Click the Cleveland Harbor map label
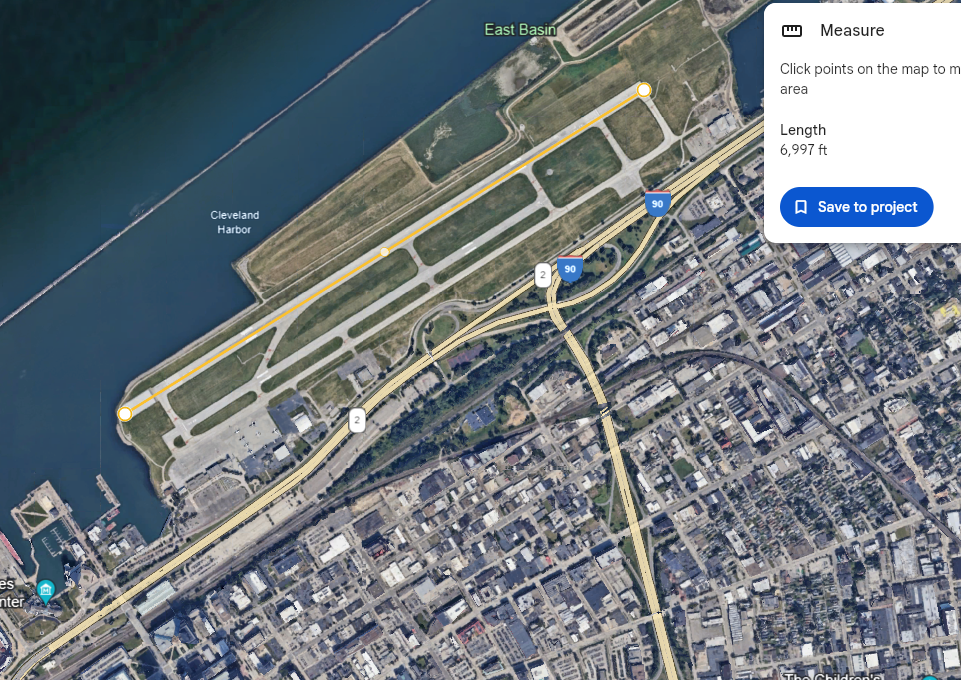Image resolution: width=961 pixels, height=680 pixels. point(235,222)
